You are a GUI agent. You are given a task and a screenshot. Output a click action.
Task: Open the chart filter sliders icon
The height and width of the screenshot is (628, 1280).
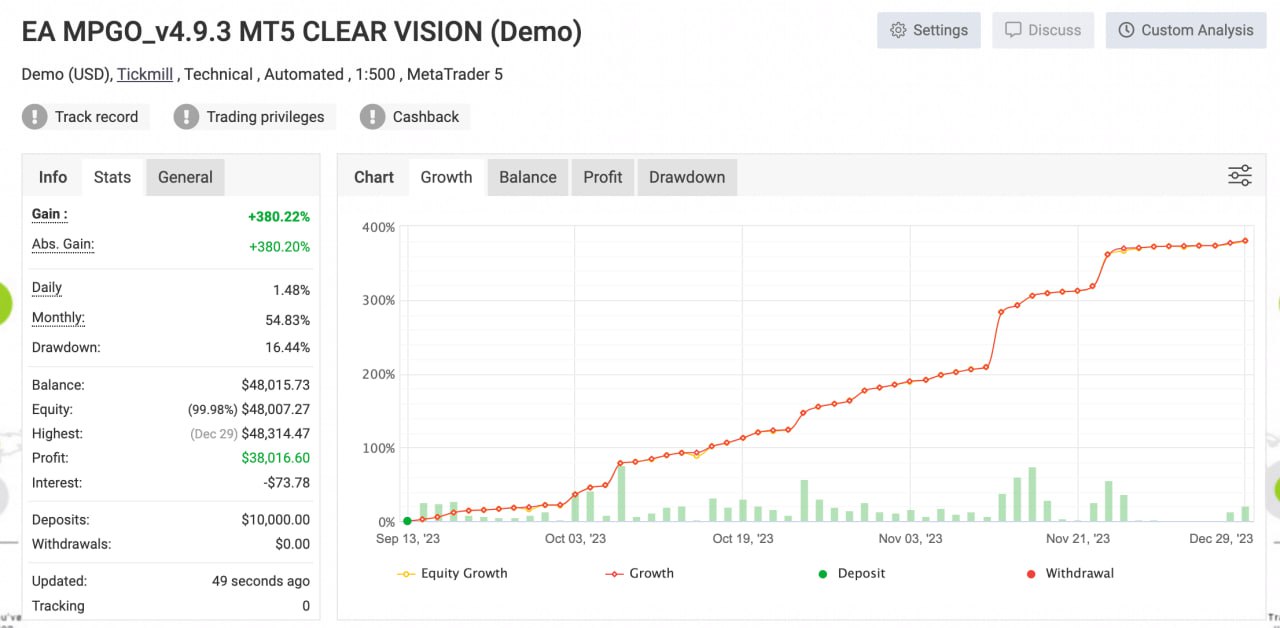1240,177
